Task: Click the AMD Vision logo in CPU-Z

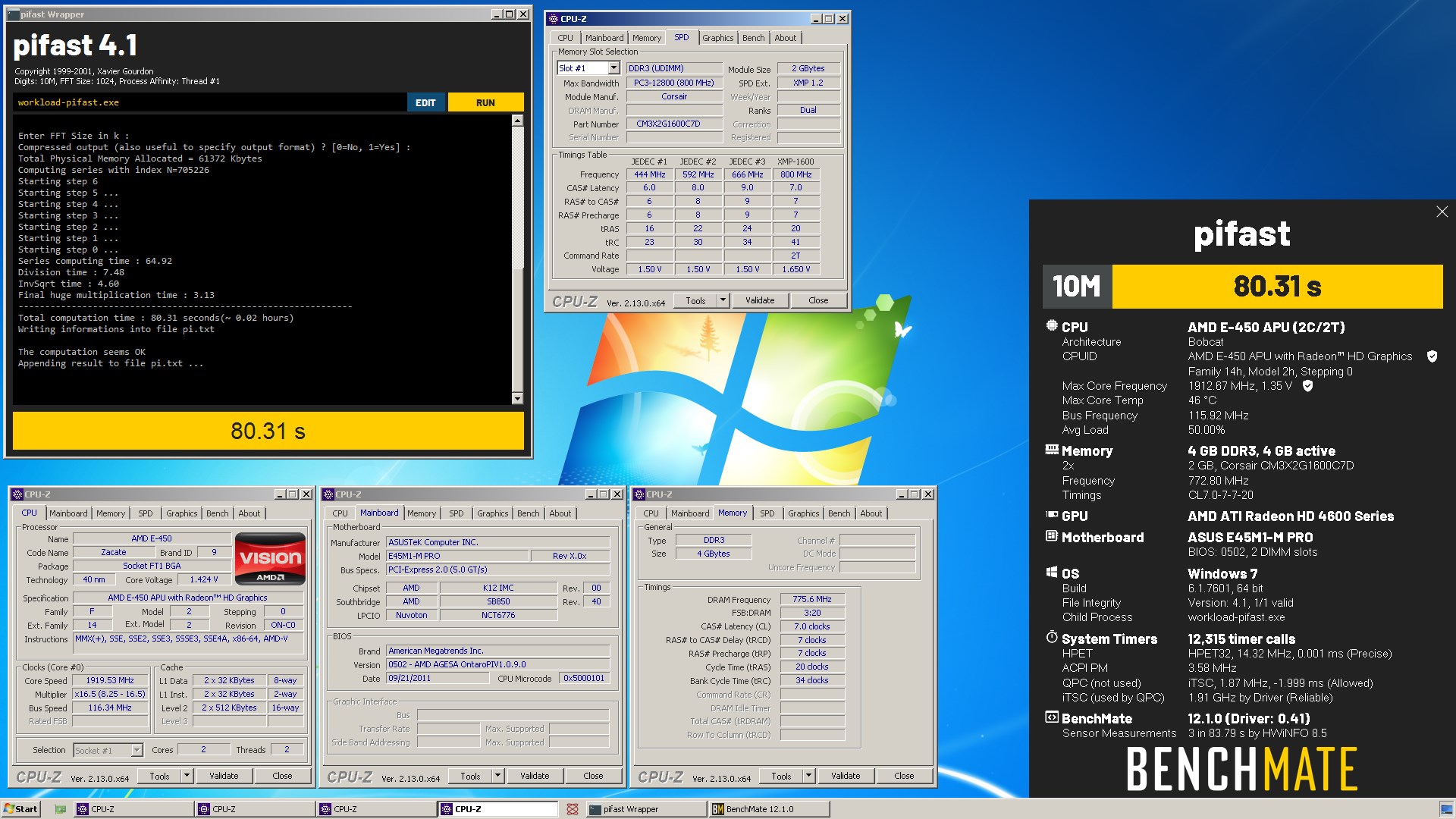Action: (270, 560)
